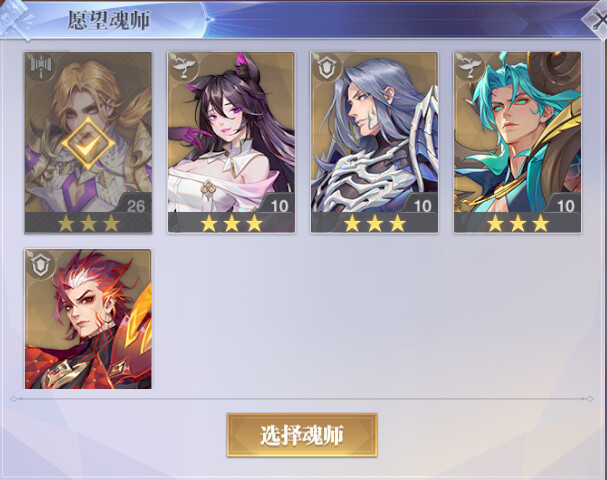
Task: Click the level 26 badge on blonde card
Action: tap(134, 204)
